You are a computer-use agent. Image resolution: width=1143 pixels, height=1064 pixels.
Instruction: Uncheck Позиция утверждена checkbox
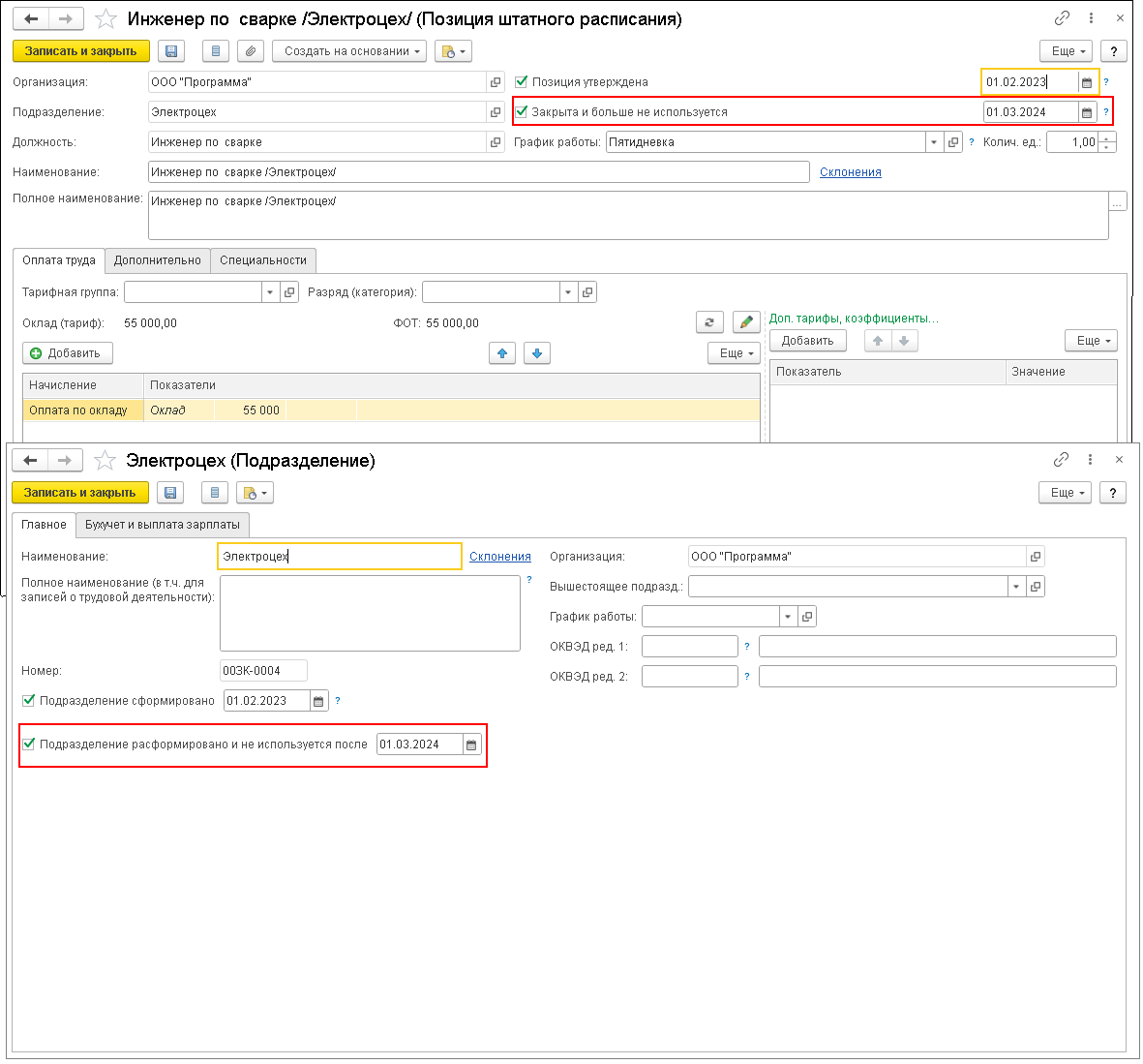tap(522, 81)
